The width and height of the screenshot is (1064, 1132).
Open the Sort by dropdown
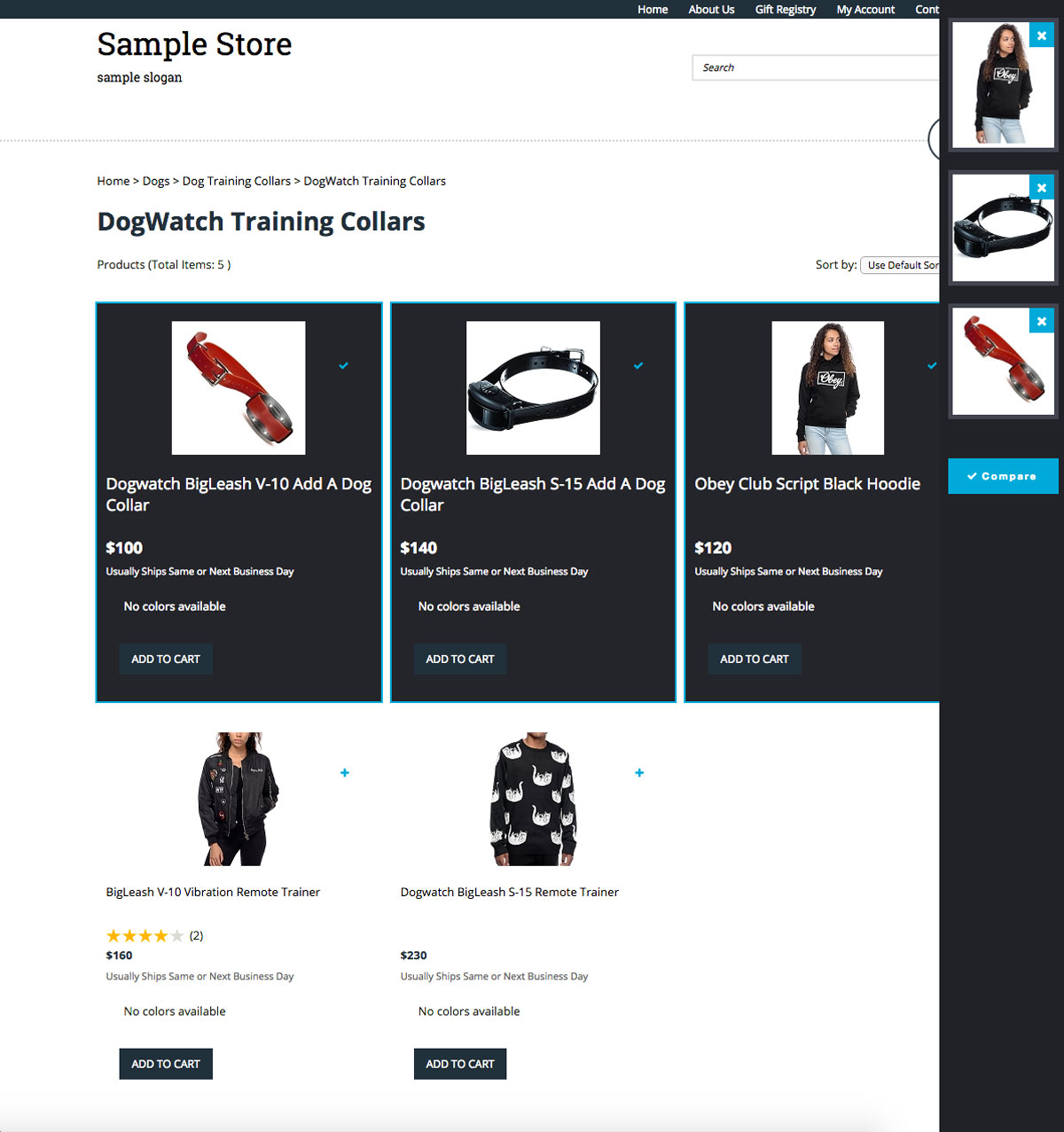pyautogui.click(x=899, y=265)
